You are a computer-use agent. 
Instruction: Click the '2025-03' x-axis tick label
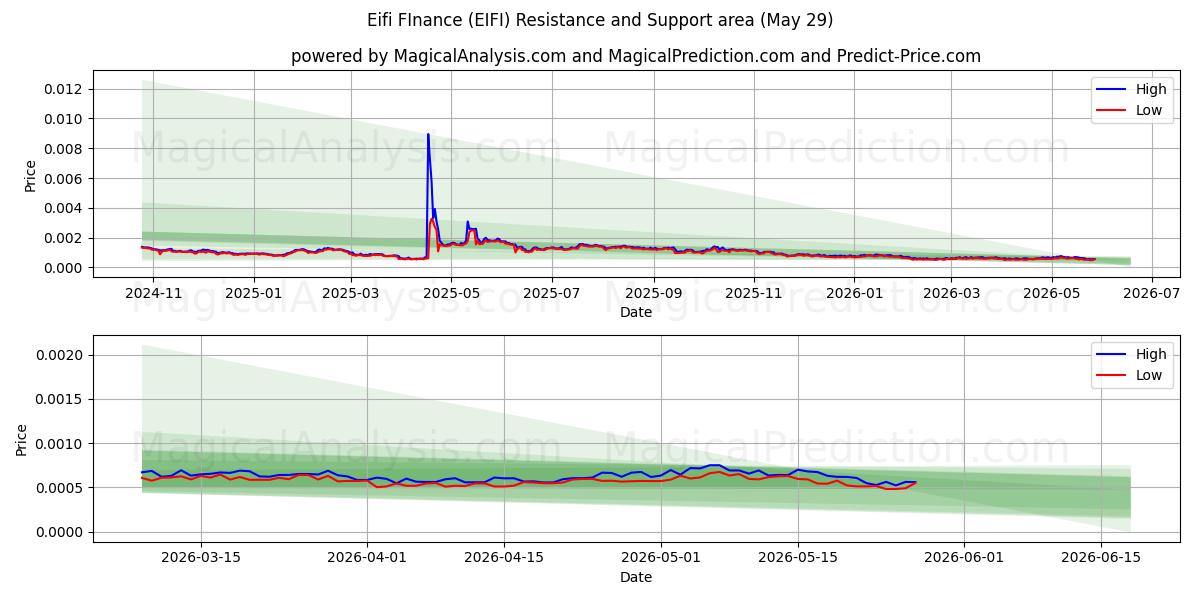pyautogui.click(x=350, y=292)
